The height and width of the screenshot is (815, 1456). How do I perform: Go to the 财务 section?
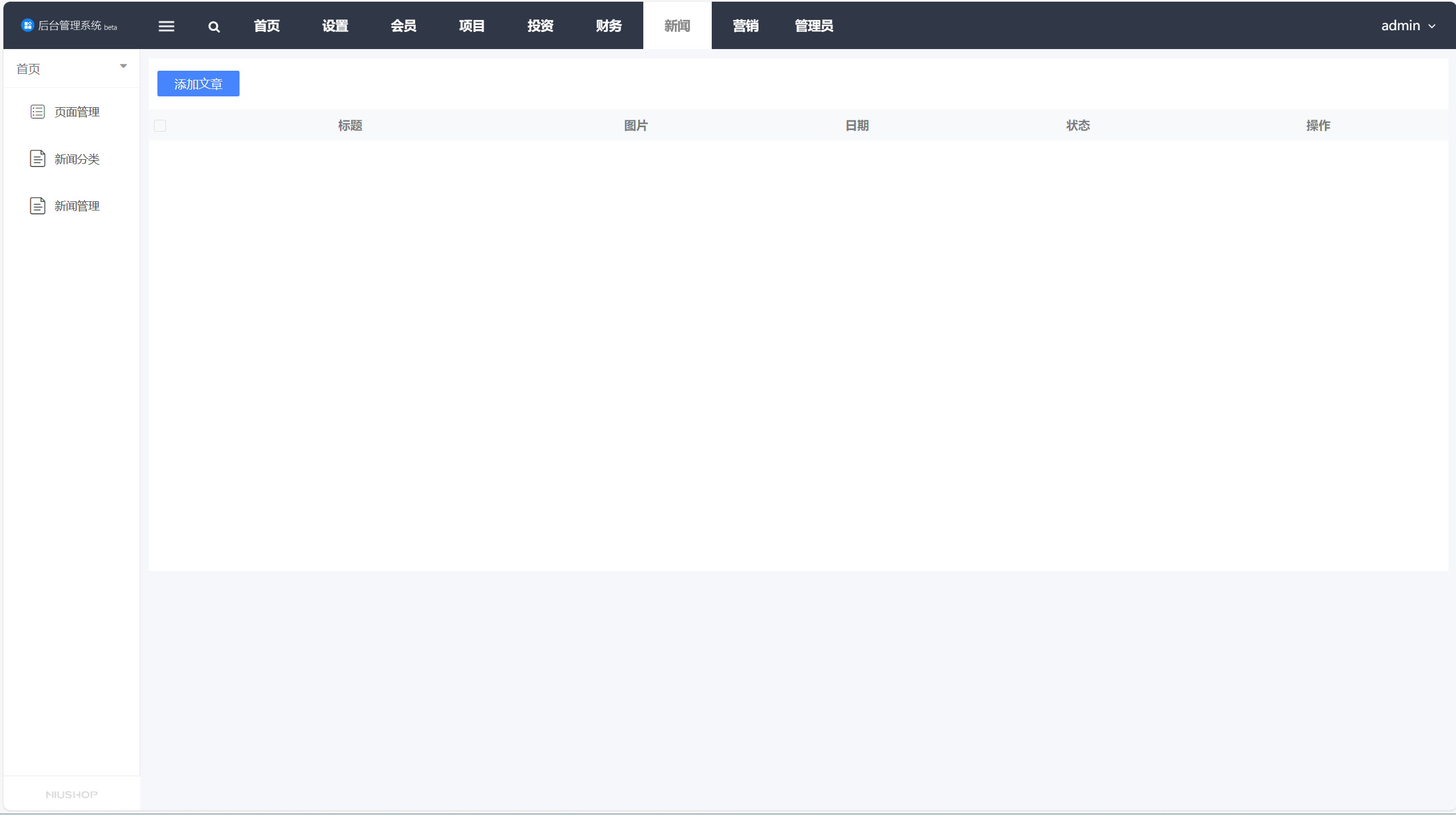pos(609,26)
